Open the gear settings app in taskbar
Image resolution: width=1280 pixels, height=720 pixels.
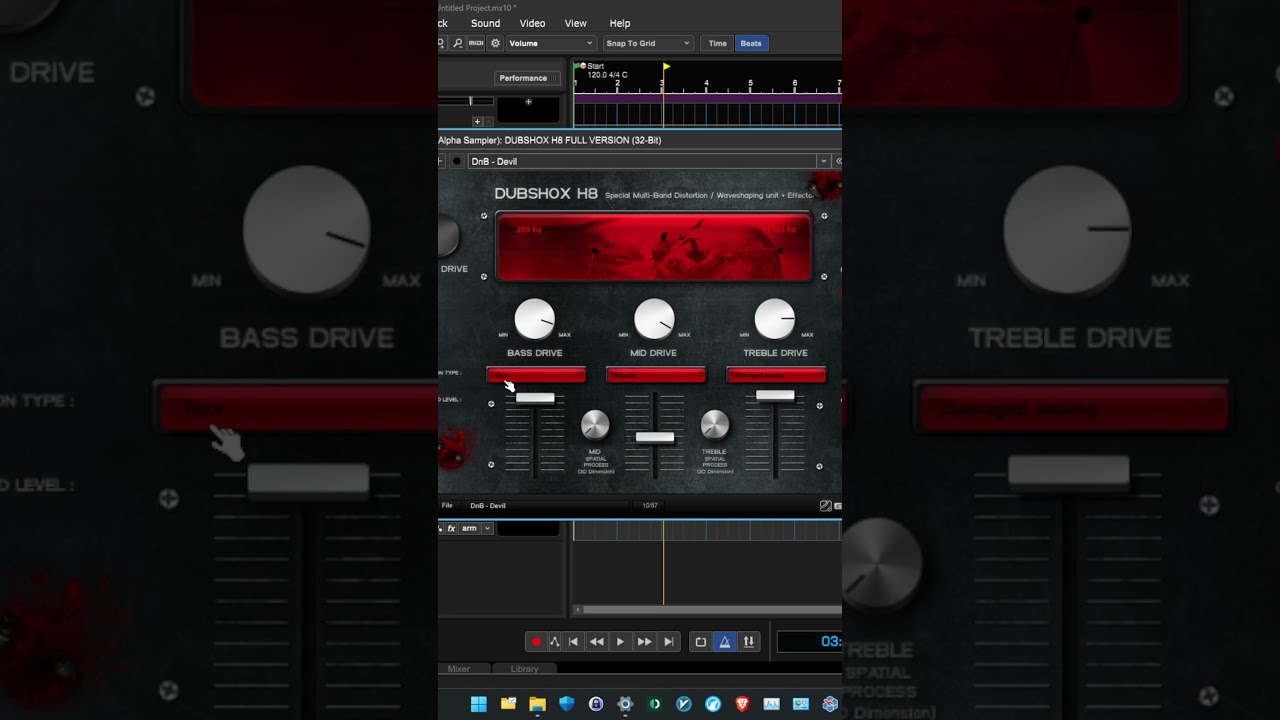click(x=625, y=704)
